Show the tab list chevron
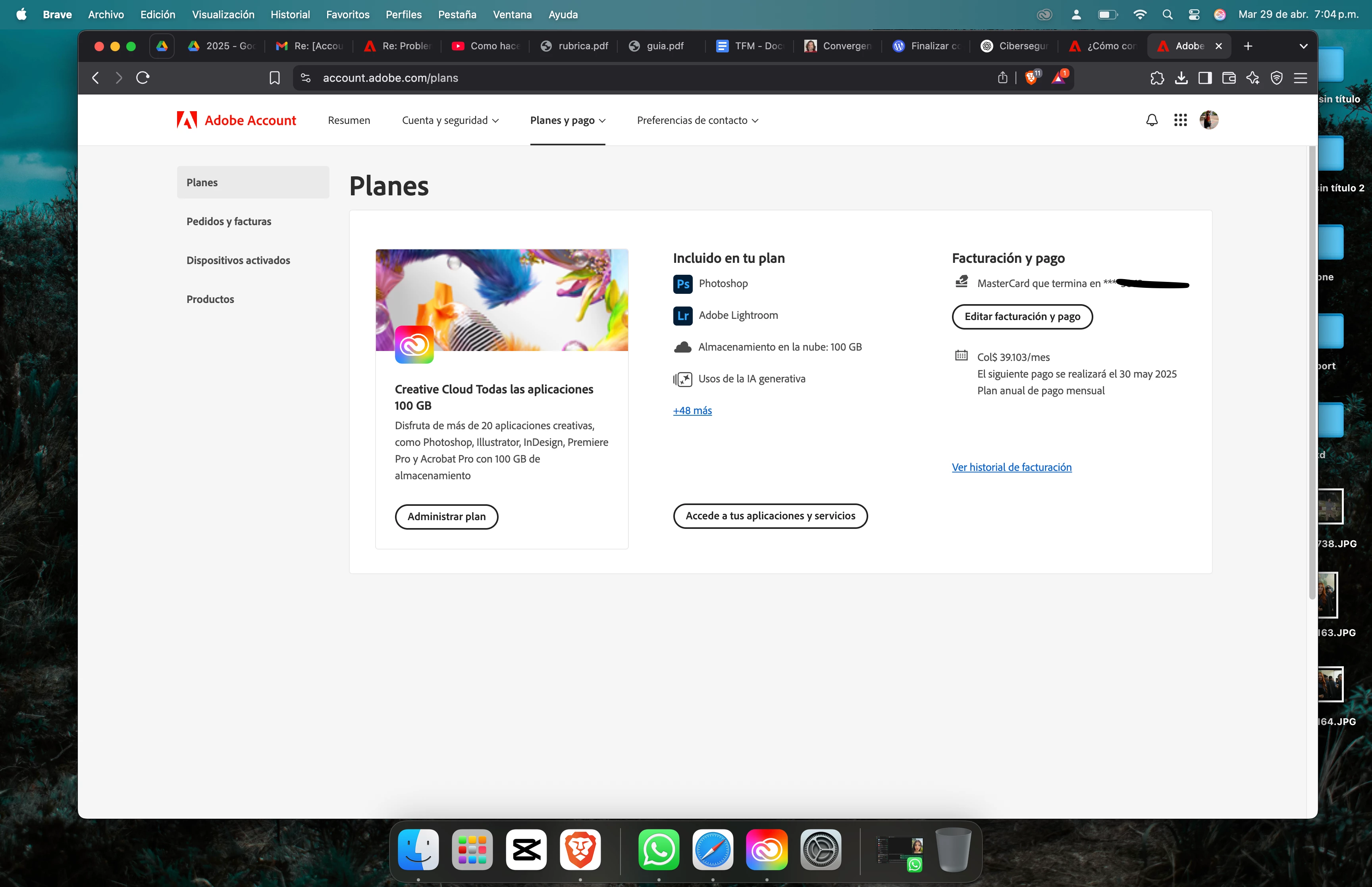The image size is (1372, 887). click(x=1303, y=46)
